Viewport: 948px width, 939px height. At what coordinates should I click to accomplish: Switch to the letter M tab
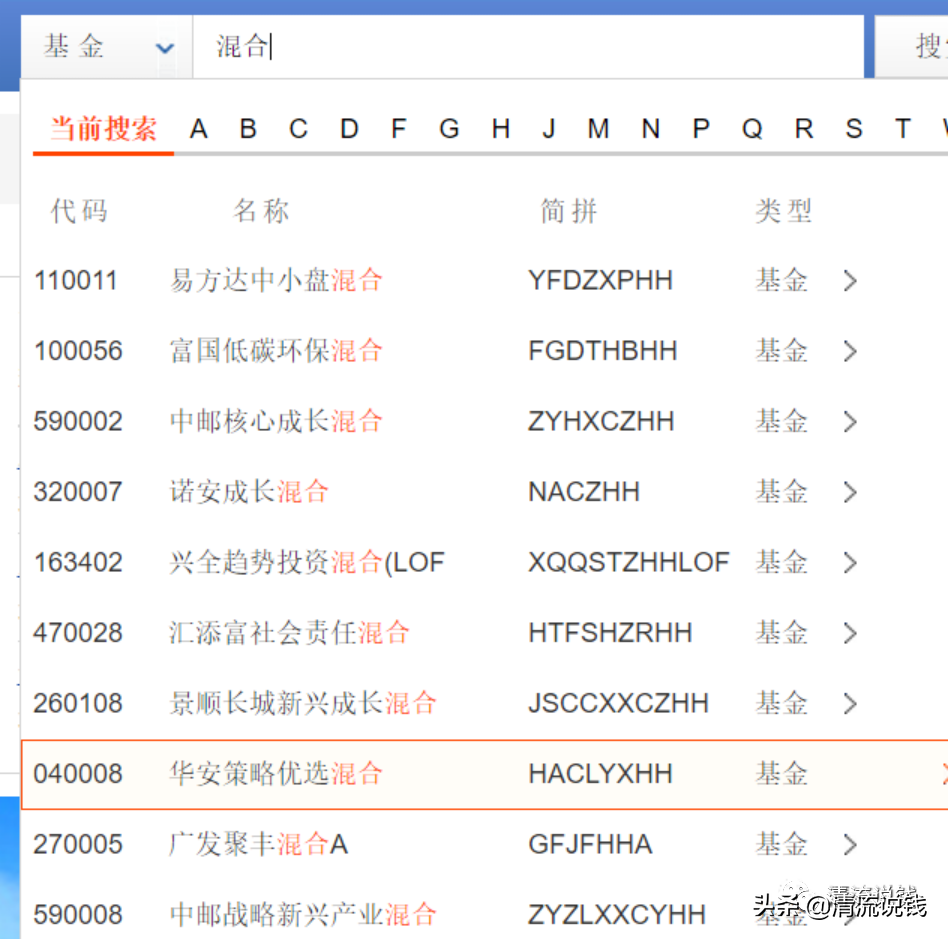[598, 129]
